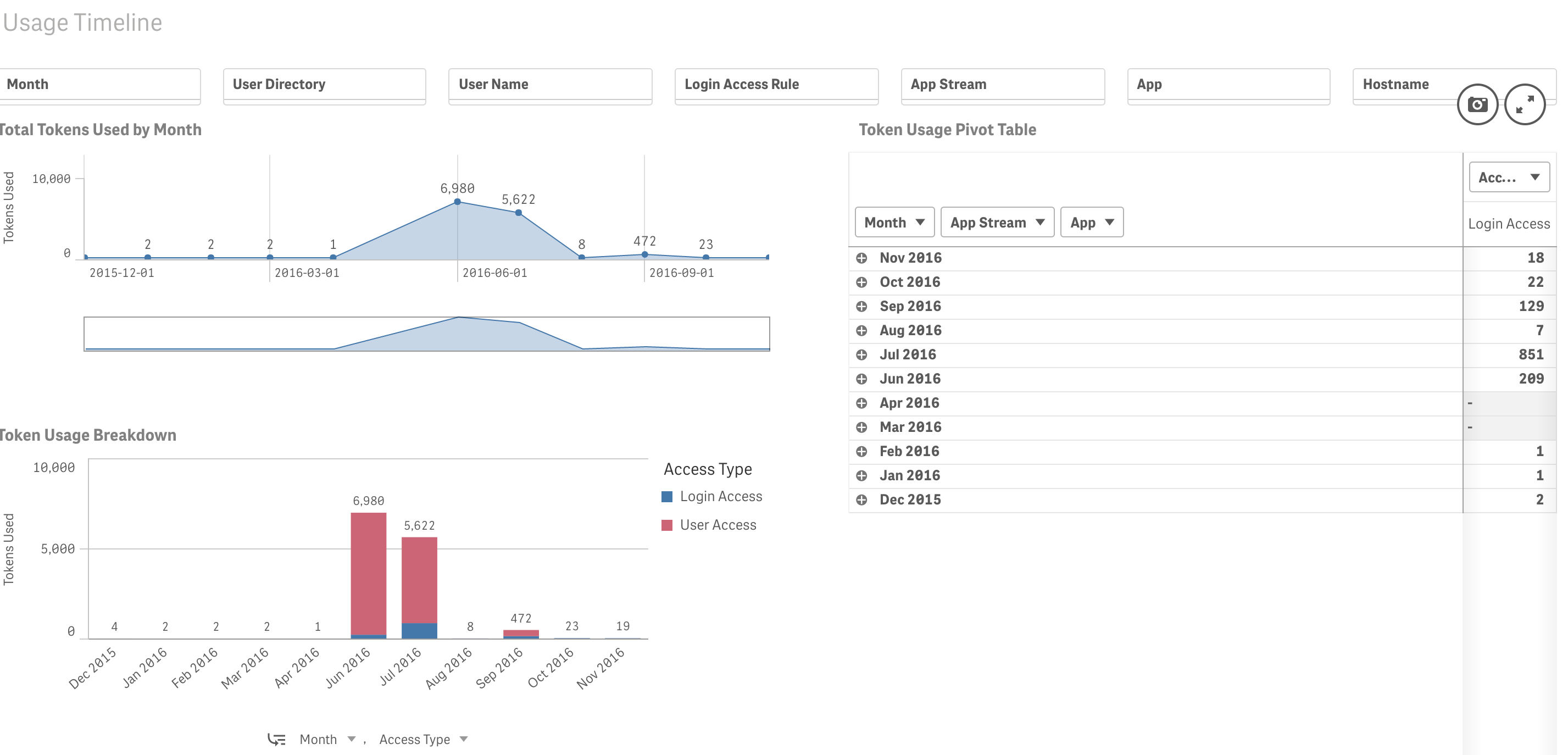Select User Access legend label
This screenshot has width=1568, height=755.
pyautogui.click(x=718, y=525)
